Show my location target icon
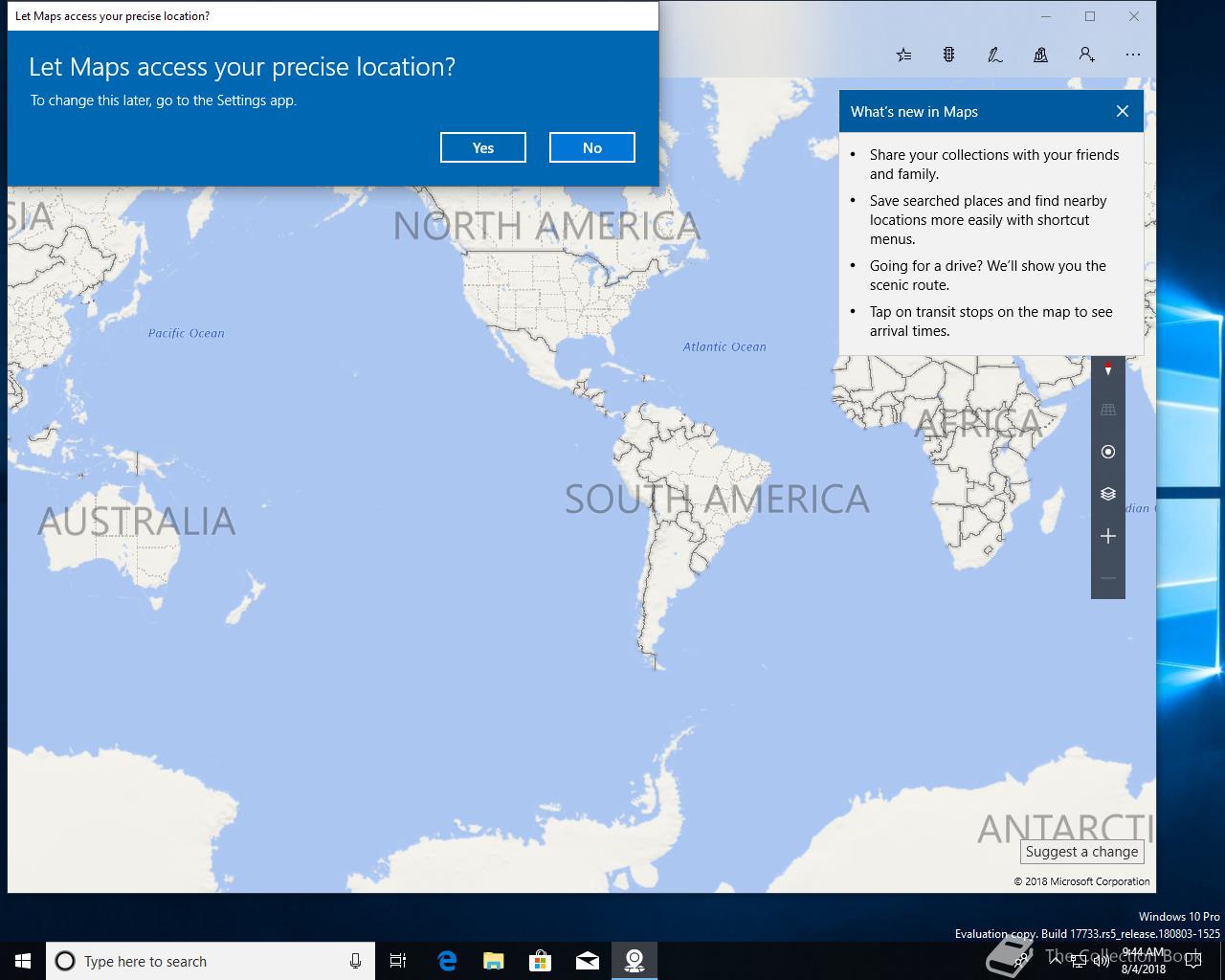This screenshot has height=980, width=1225. 1108,452
